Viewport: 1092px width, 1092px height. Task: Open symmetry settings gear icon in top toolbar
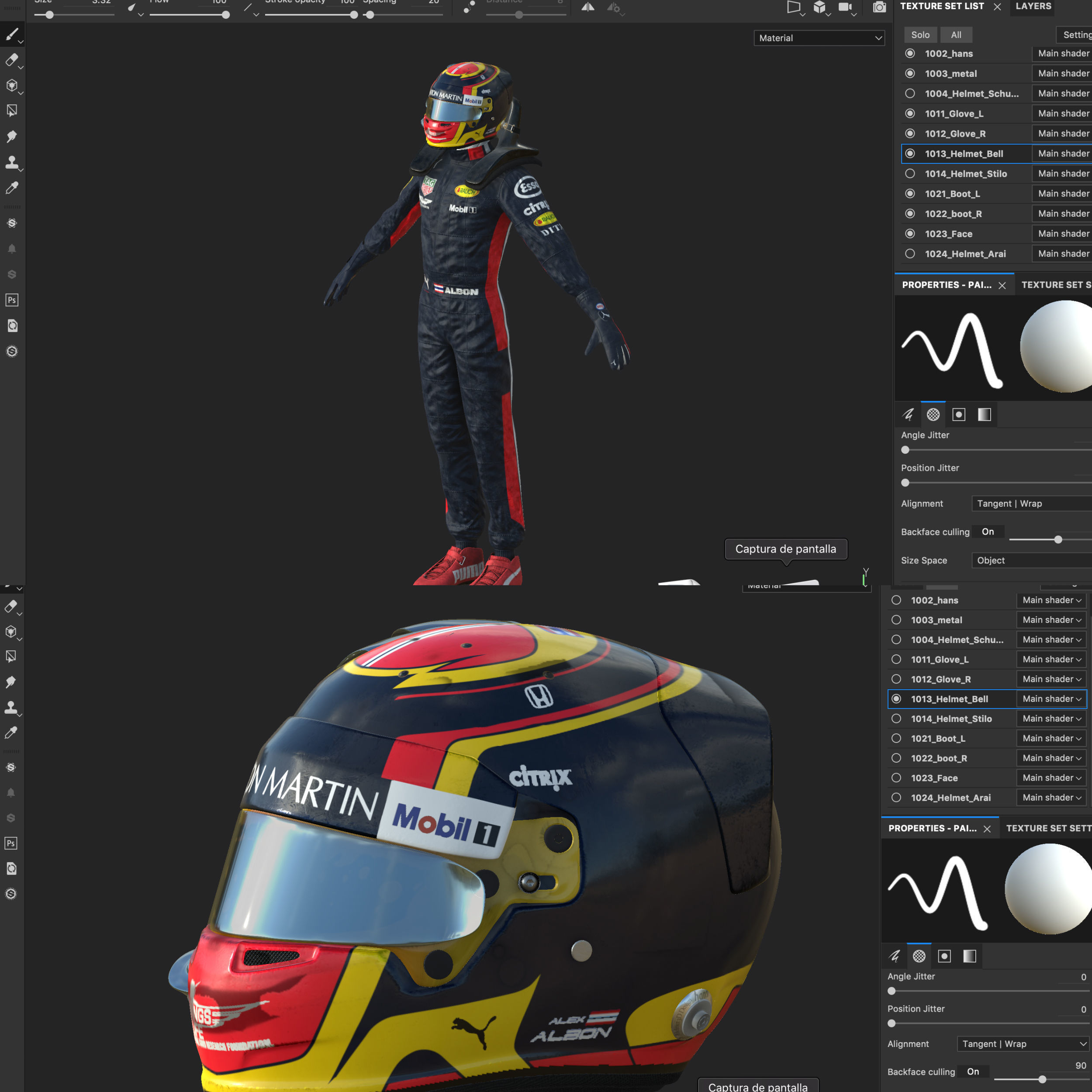(615, 8)
